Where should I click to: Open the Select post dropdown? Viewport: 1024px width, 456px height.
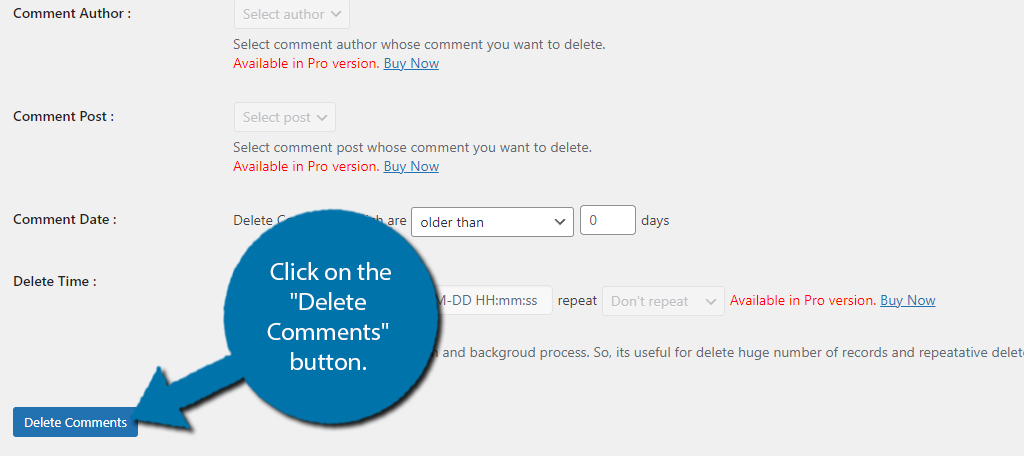pos(285,117)
